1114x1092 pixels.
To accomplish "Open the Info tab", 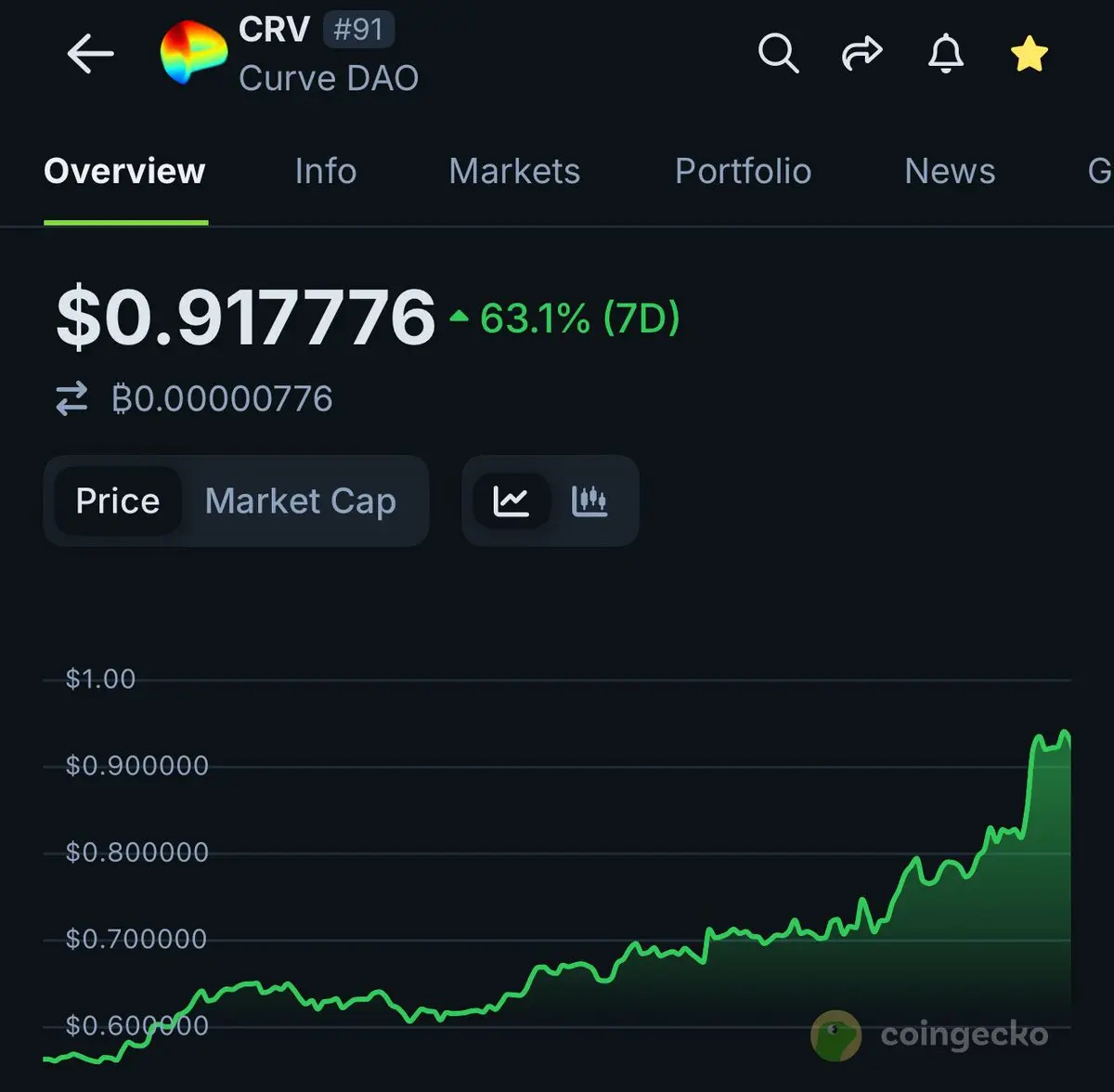I will pyautogui.click(x=326, y=171).
